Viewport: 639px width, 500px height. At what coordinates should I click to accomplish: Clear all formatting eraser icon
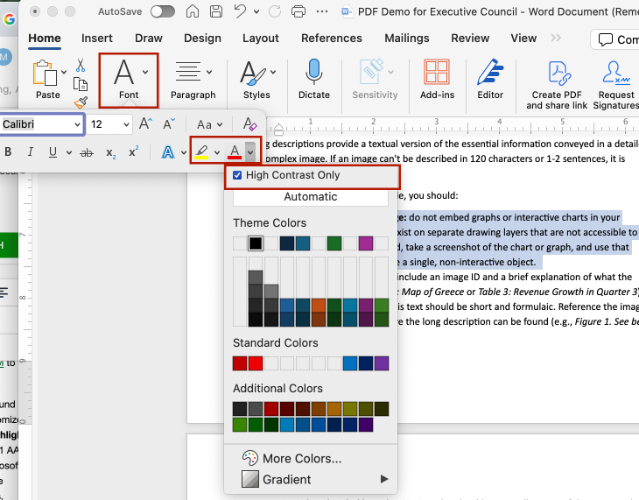pyautogui.click(x=249, y=123)
